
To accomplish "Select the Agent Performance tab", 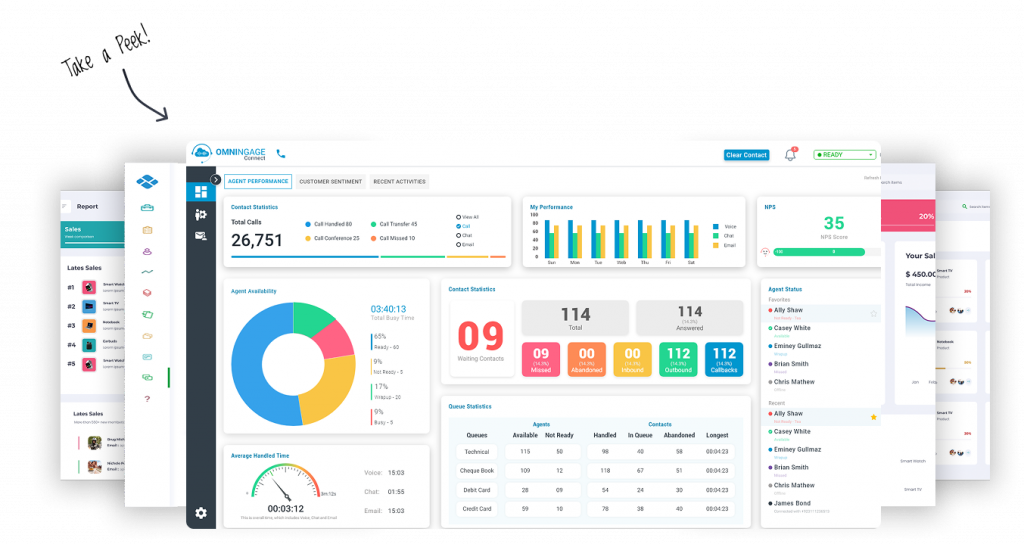I will click(x=257, y=182).
